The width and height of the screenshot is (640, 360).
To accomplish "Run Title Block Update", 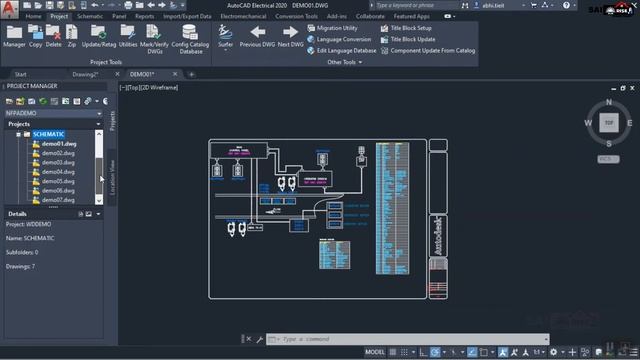I will coord(408,40).
